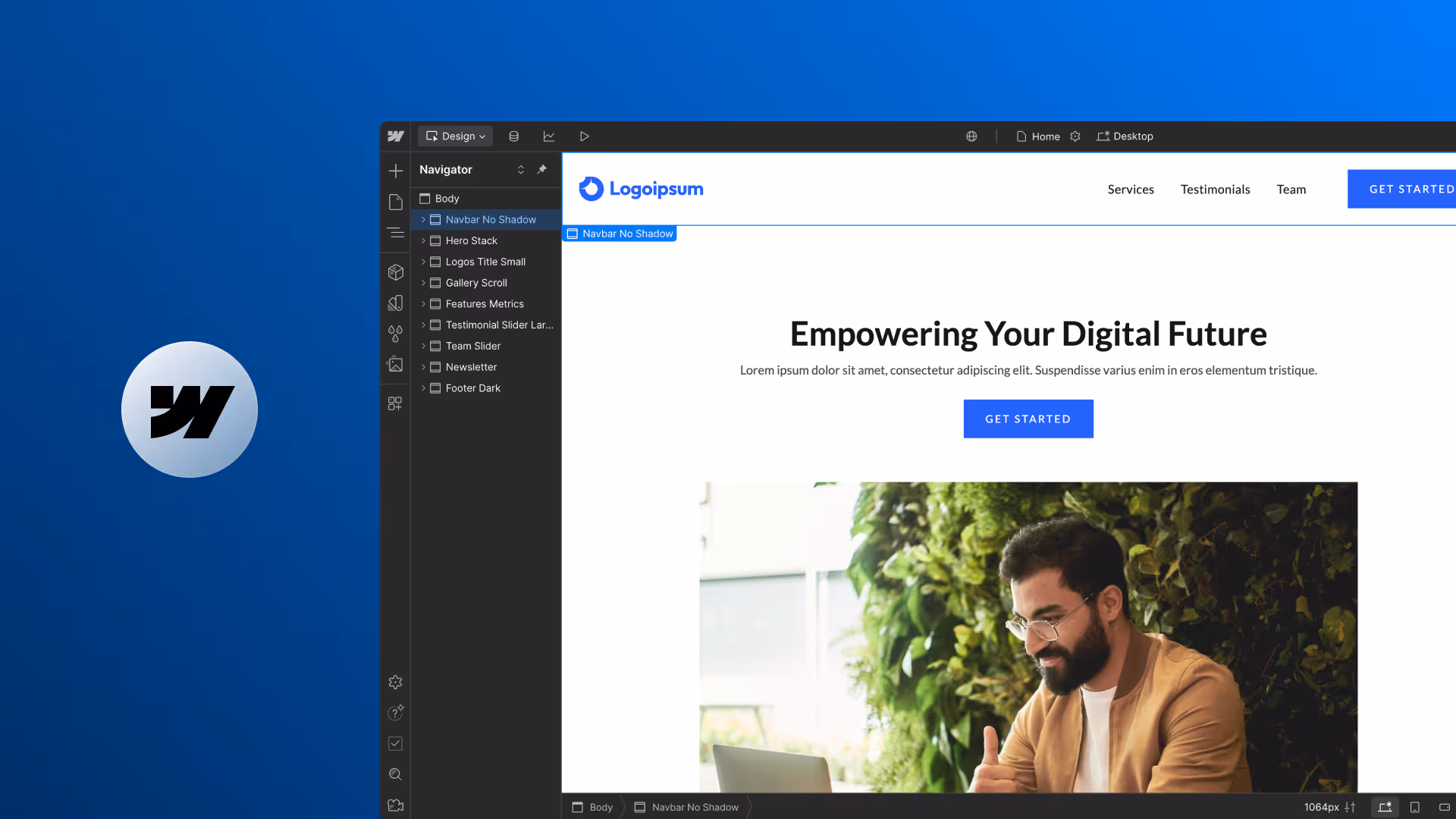Open the Design mode dropdown
This screenshot has height=819, width=1456.
coord(455,136)
